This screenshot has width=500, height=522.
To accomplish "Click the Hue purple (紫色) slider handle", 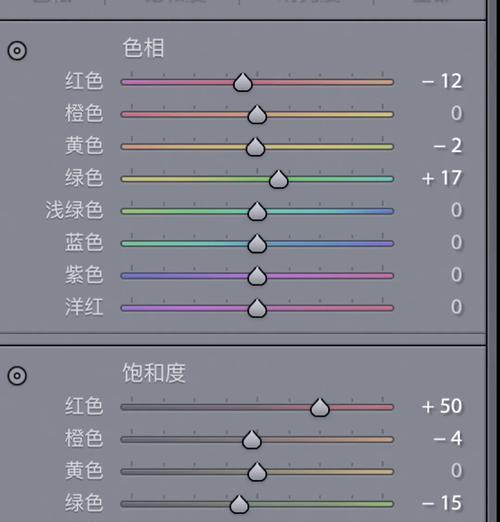I will [x=257, y=276].
